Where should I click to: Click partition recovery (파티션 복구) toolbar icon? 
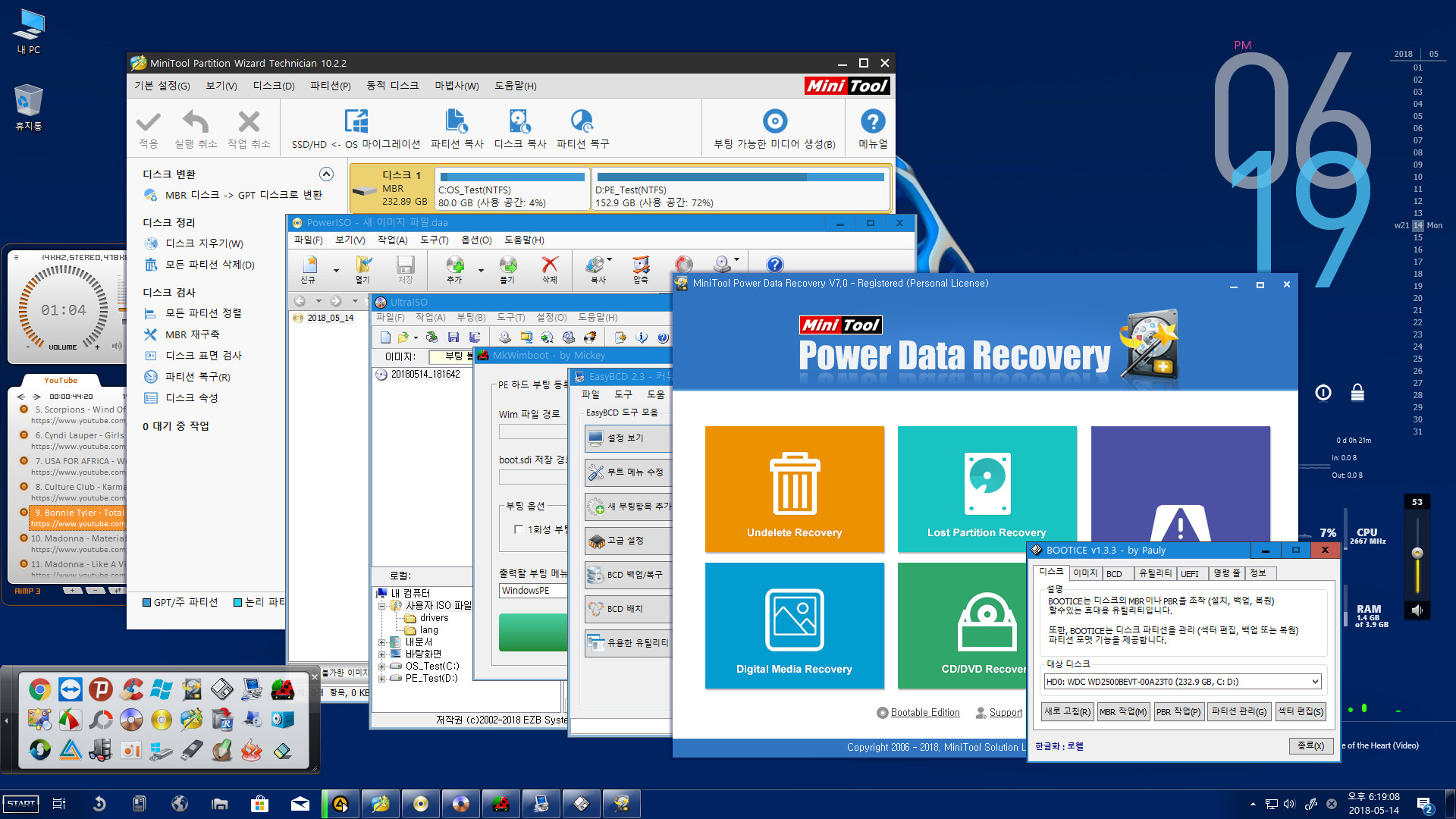(x=582, y=121)
